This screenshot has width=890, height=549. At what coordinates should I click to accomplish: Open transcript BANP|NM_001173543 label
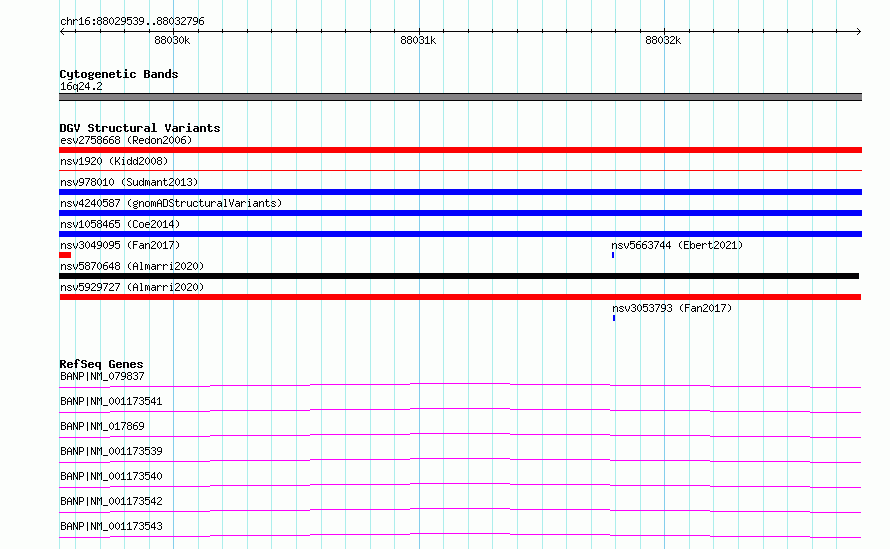[111, 526]
